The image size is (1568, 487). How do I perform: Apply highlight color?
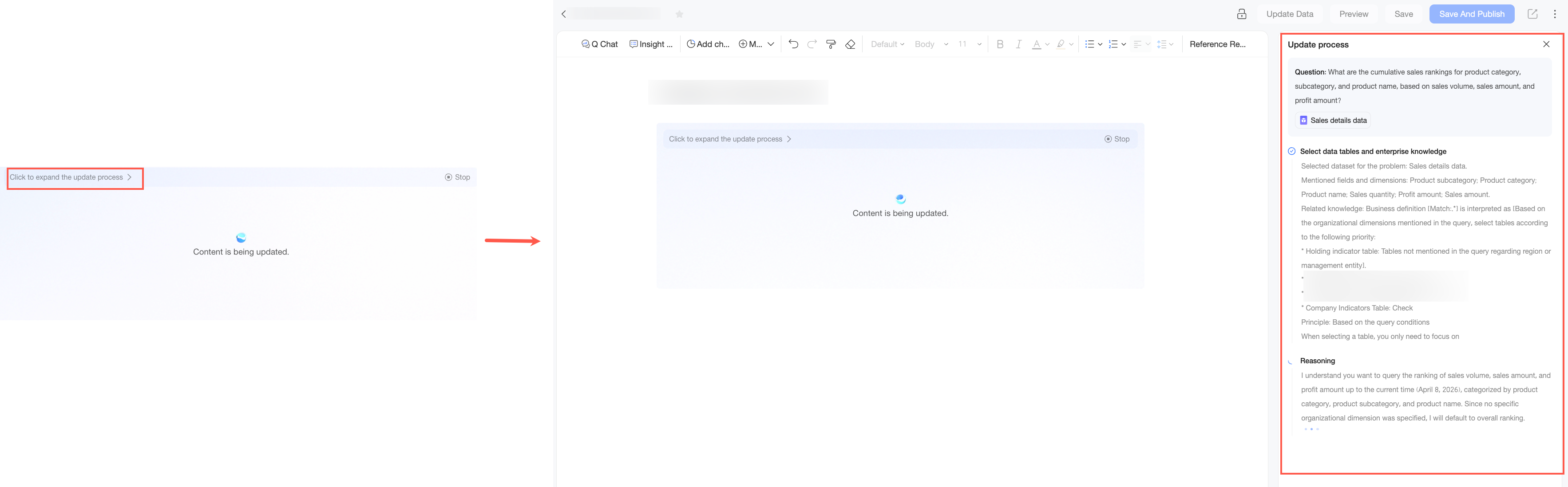1061,44
